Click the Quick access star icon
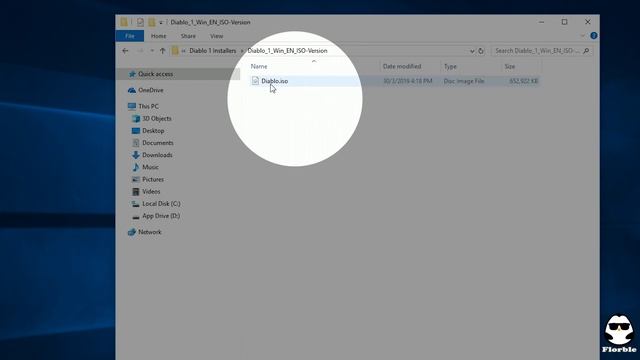This screenshot has height=360, width=640. point(132,74)
